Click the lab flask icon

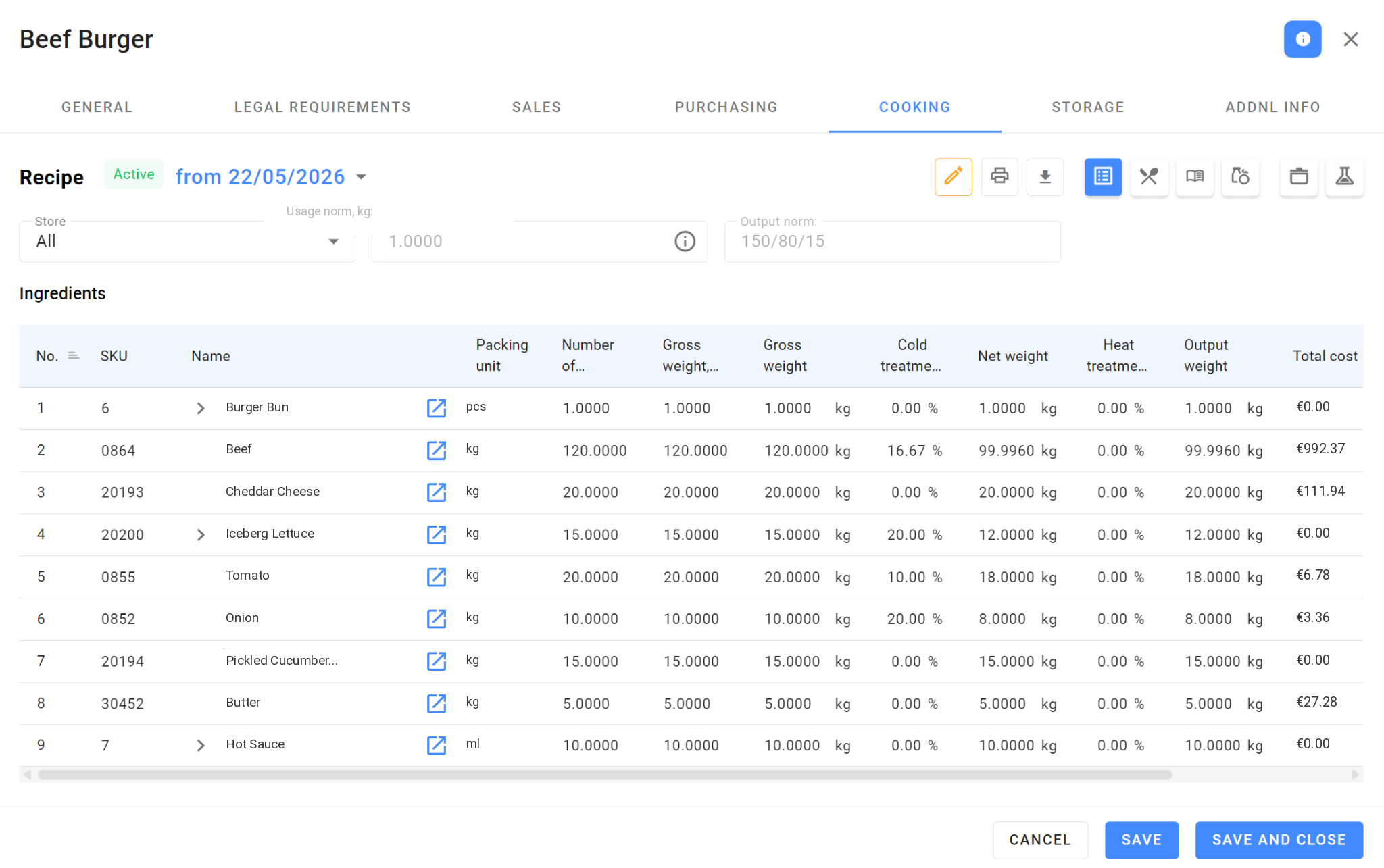1344,177
